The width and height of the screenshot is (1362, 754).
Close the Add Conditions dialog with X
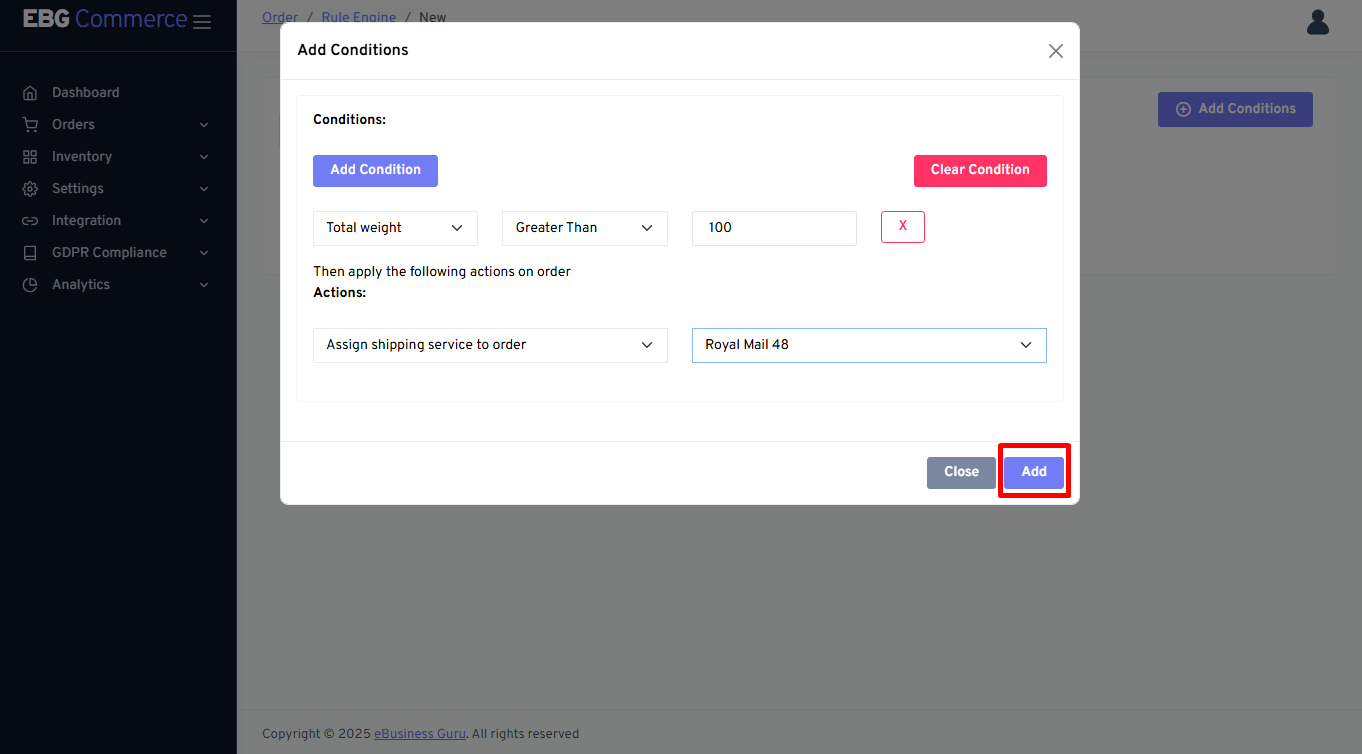(x=1055, y=51)
